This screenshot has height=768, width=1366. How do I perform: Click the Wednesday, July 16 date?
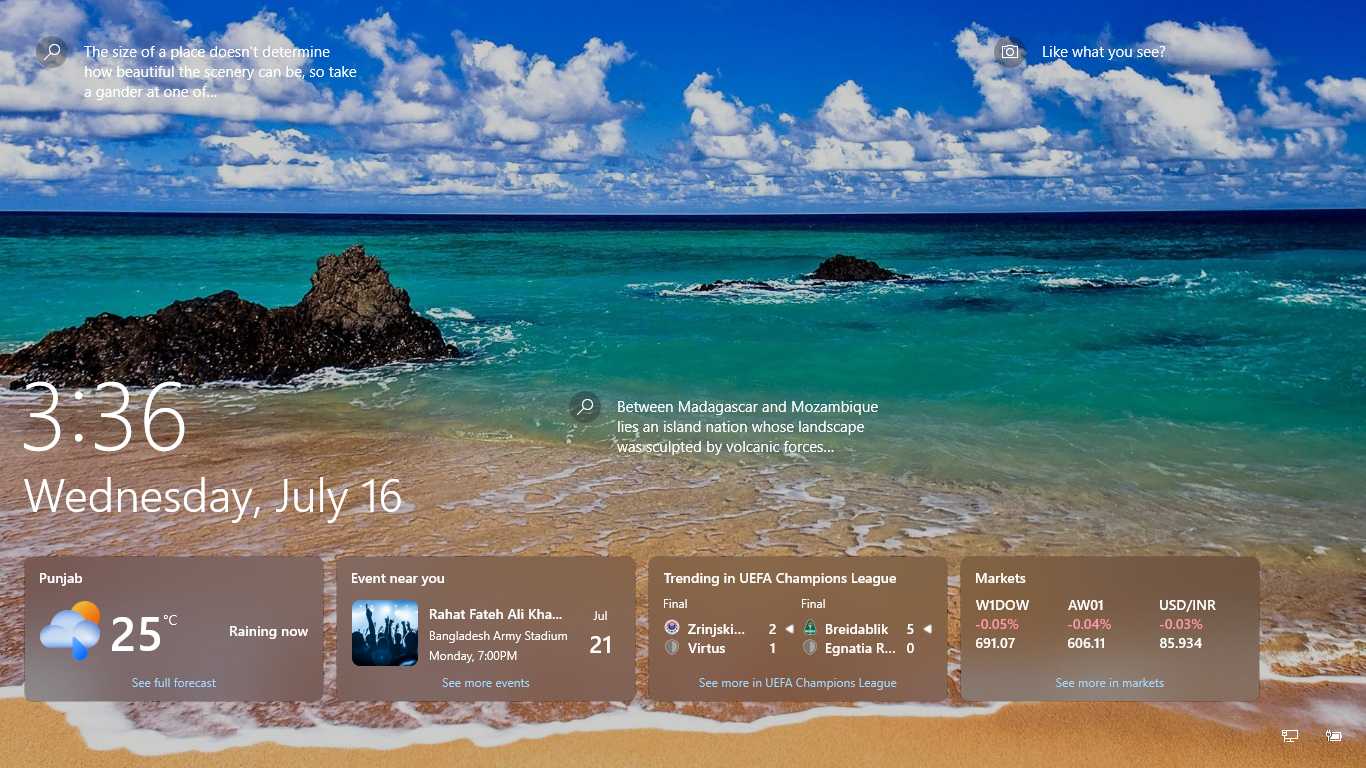pos(213,497)
